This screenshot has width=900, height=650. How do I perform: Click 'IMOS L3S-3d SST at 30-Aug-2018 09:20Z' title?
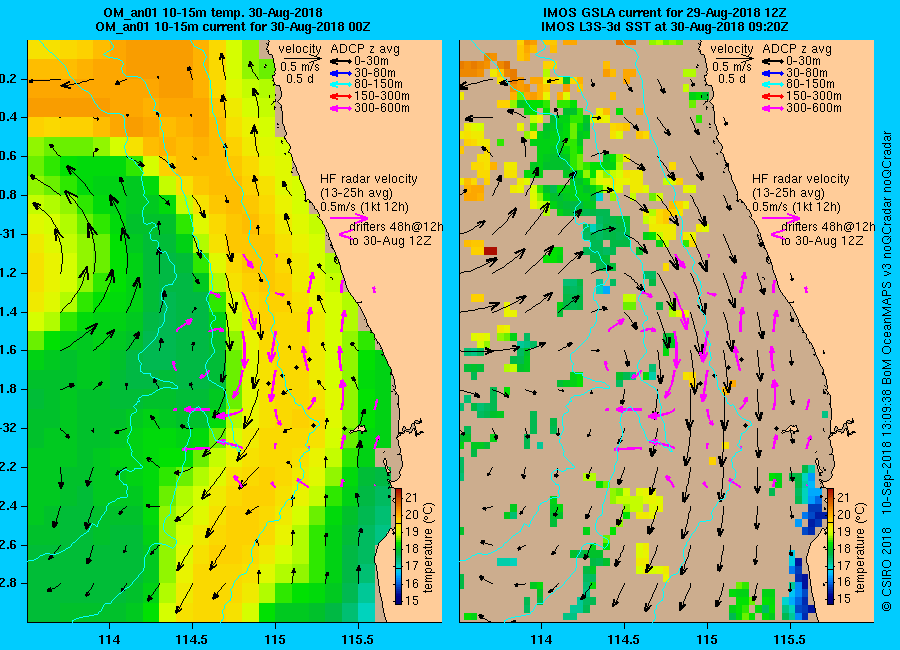coord(665,27)
